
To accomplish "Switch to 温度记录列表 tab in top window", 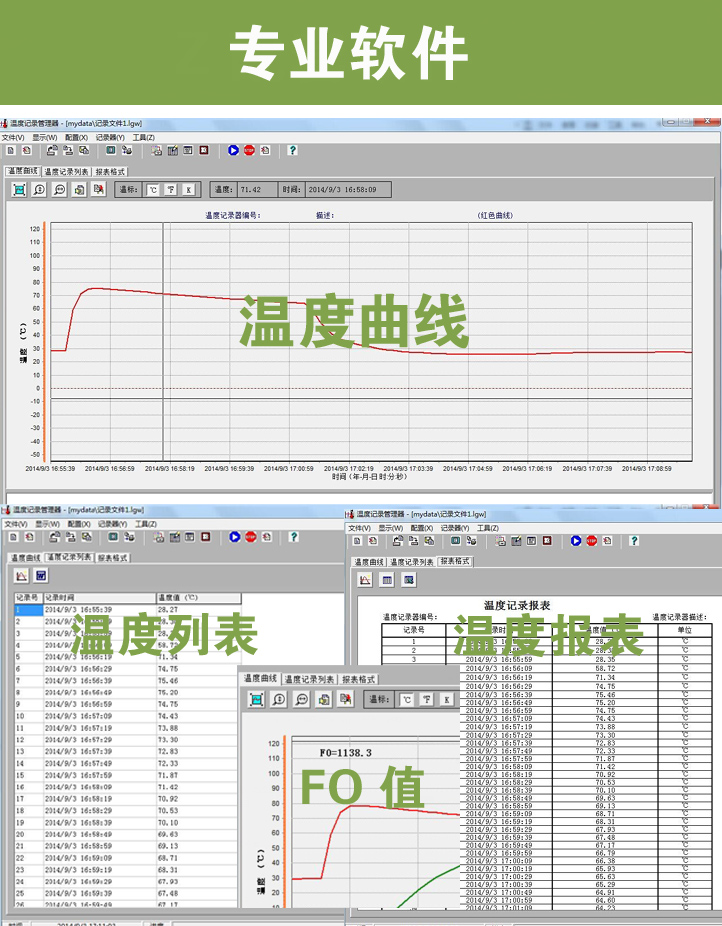I will 67,172.
